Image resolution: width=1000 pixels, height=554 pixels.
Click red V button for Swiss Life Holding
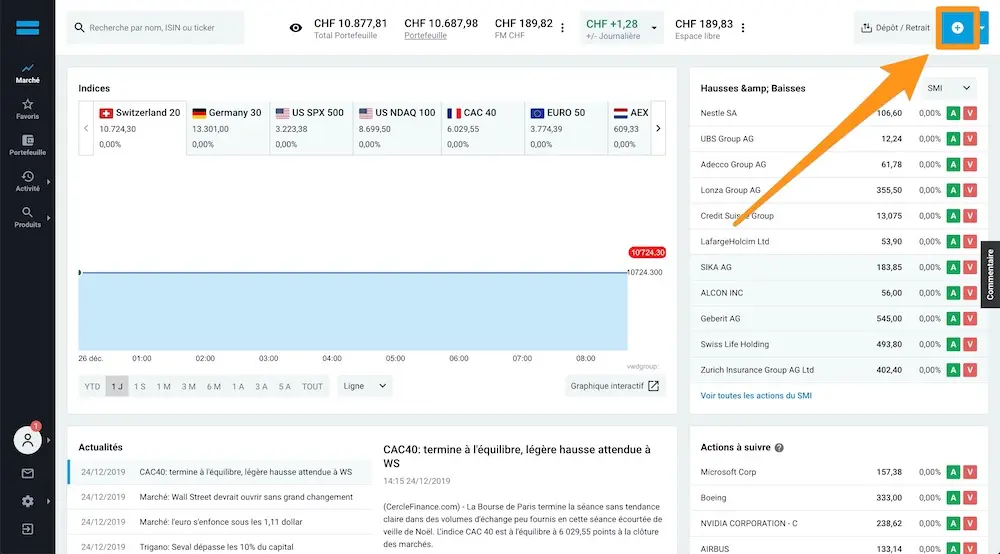[x=970, y=344]
